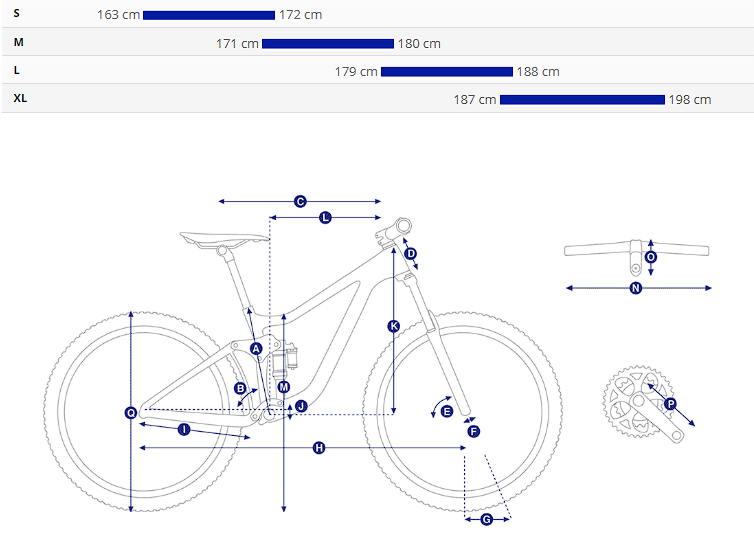Select the B seat tube angle marker
The width and height of the screenshot is (754, 560).
[240, 388]
